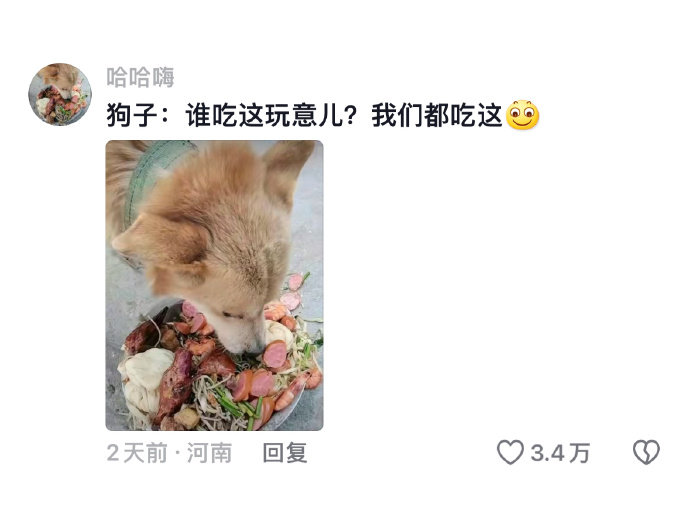Tap the dog's head in the photo
The image size is (690, 528).
tap(216, 246)
